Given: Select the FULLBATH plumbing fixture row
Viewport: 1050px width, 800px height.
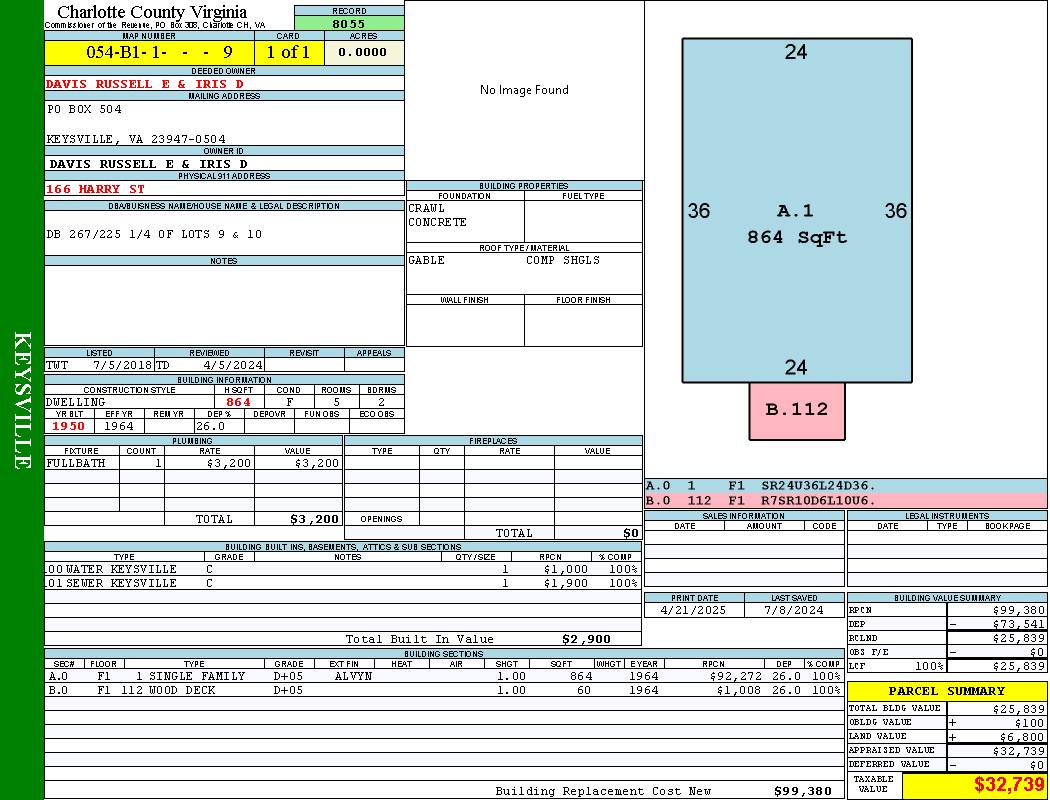Looking at the screenshot, I should pyautogui.click(x=193, y=463).
